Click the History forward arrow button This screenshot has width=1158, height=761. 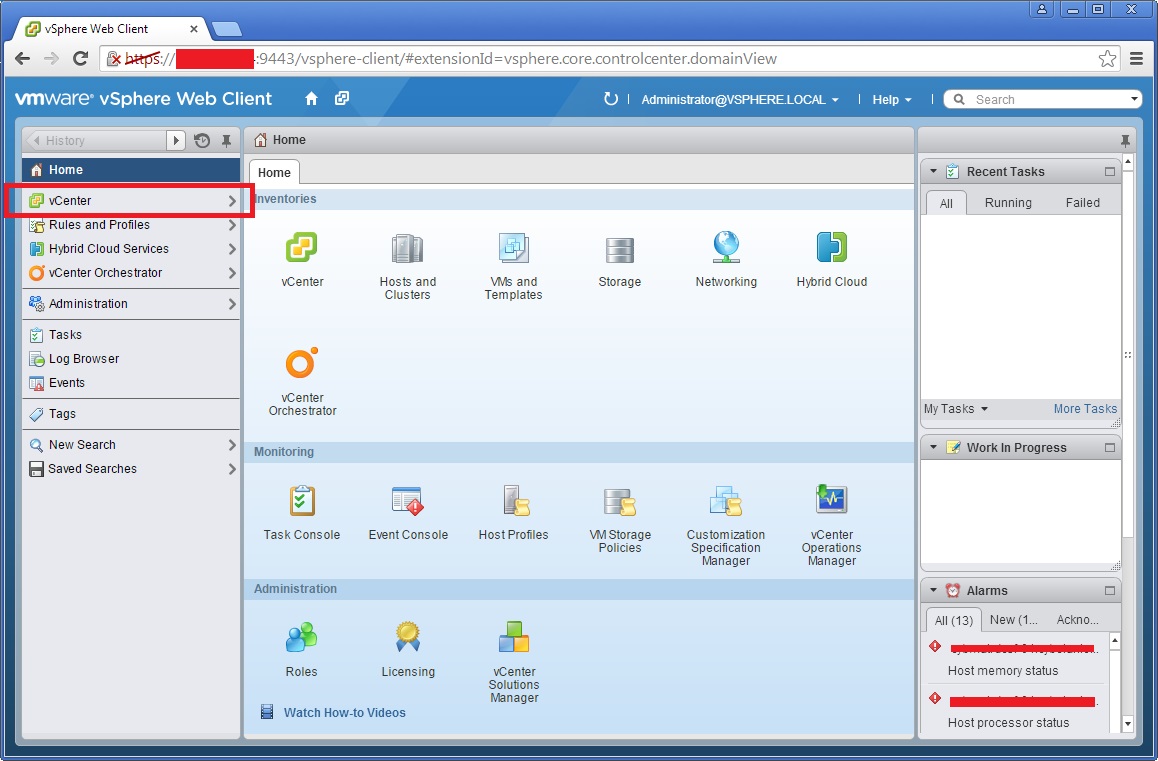tap(176, 140)
